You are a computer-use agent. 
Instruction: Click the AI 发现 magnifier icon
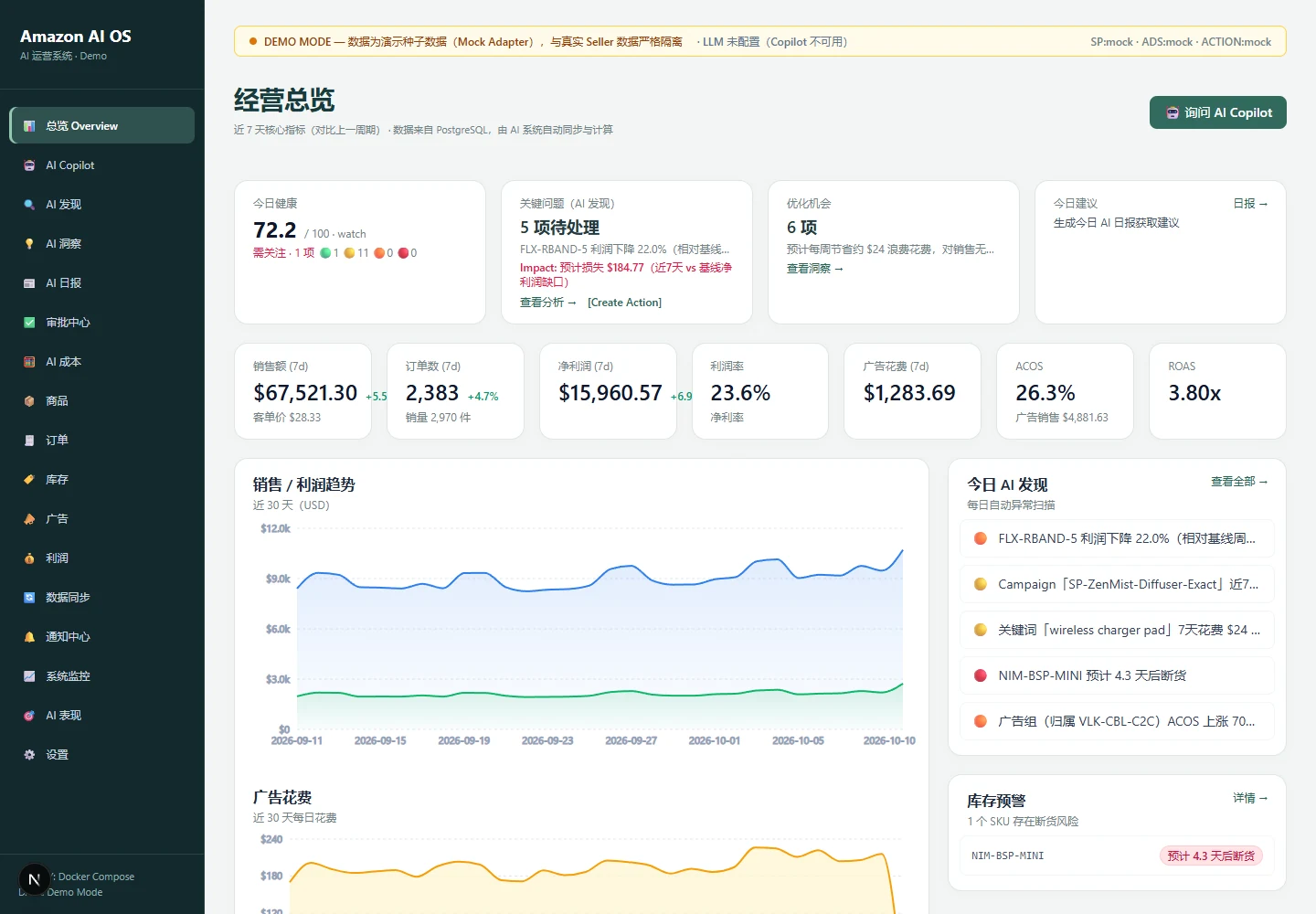(29, 205)
